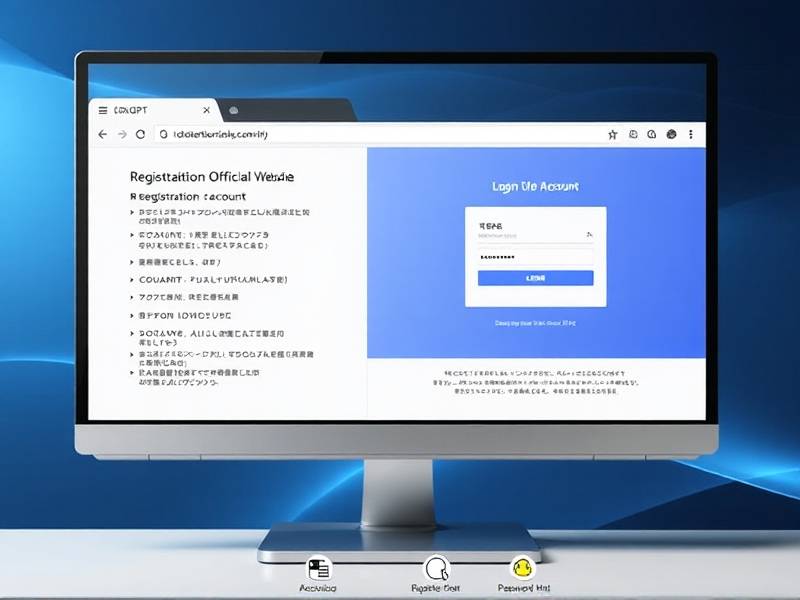Close the active browser tab
The image size is (800, 600).
[x=206, y=109]
